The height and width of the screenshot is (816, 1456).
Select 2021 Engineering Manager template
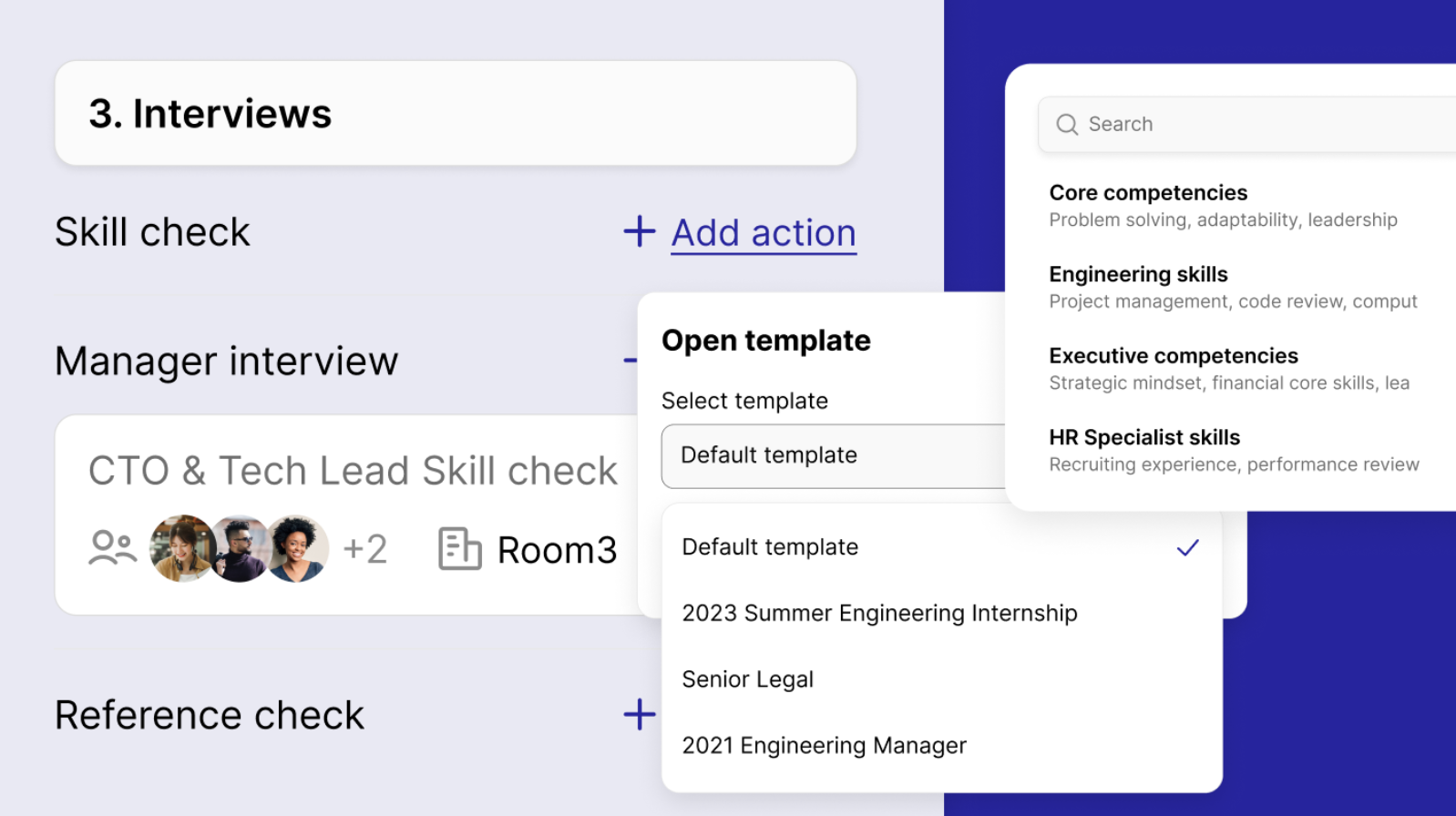825,746
